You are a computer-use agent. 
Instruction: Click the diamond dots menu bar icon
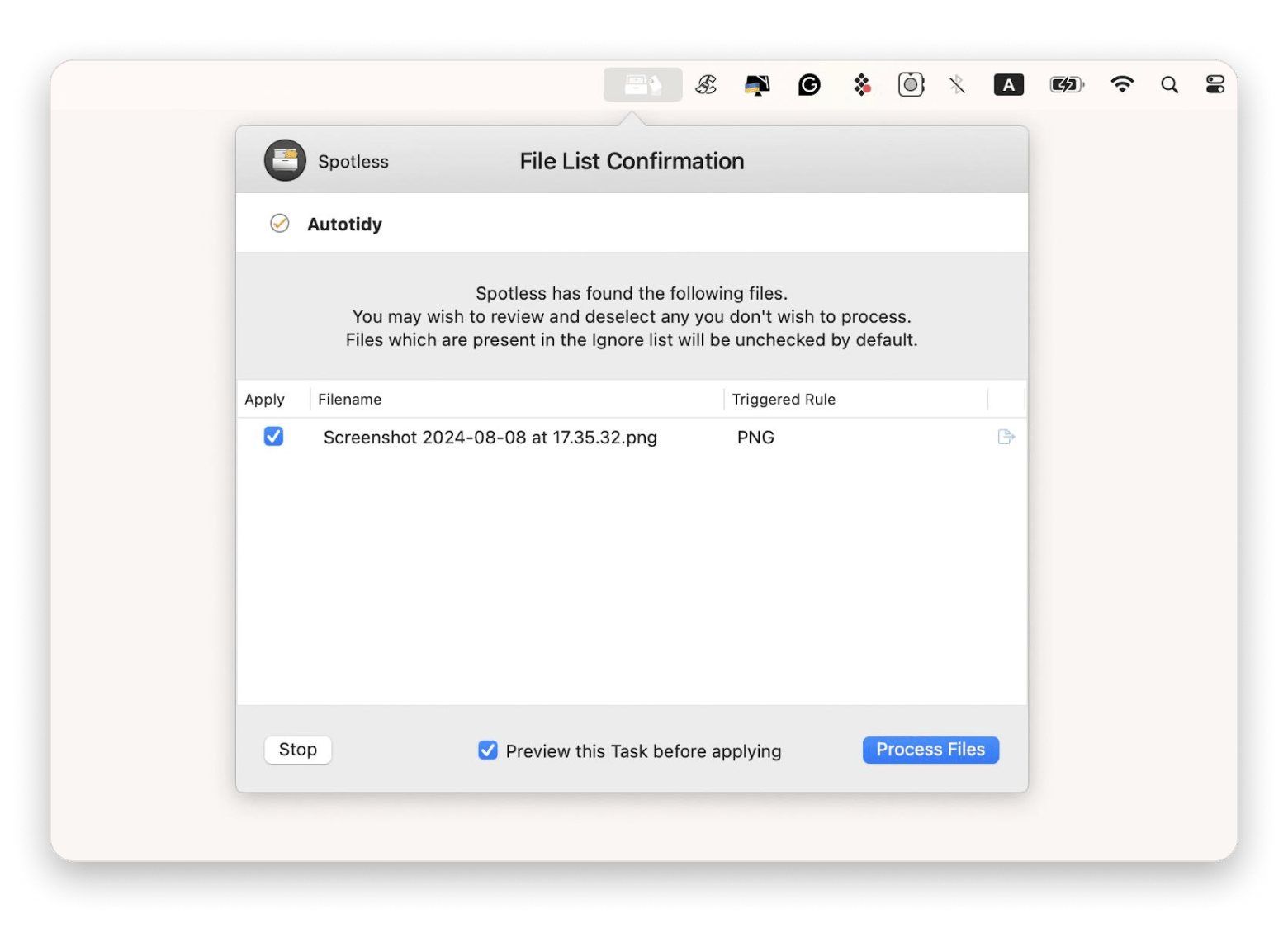(861, 84)
